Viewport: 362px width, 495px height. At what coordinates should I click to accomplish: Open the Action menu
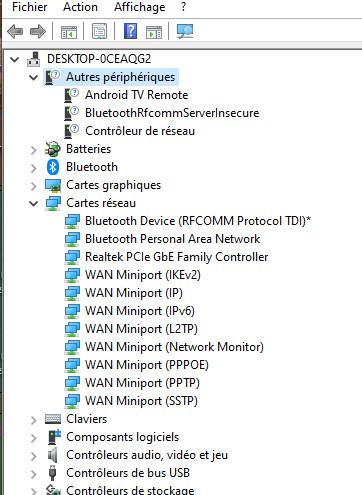(x=80, y=7)
